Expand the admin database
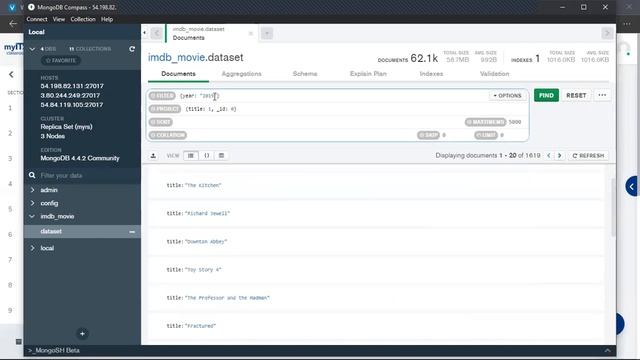This screenshot has height=360, width=640. [32, 190]
